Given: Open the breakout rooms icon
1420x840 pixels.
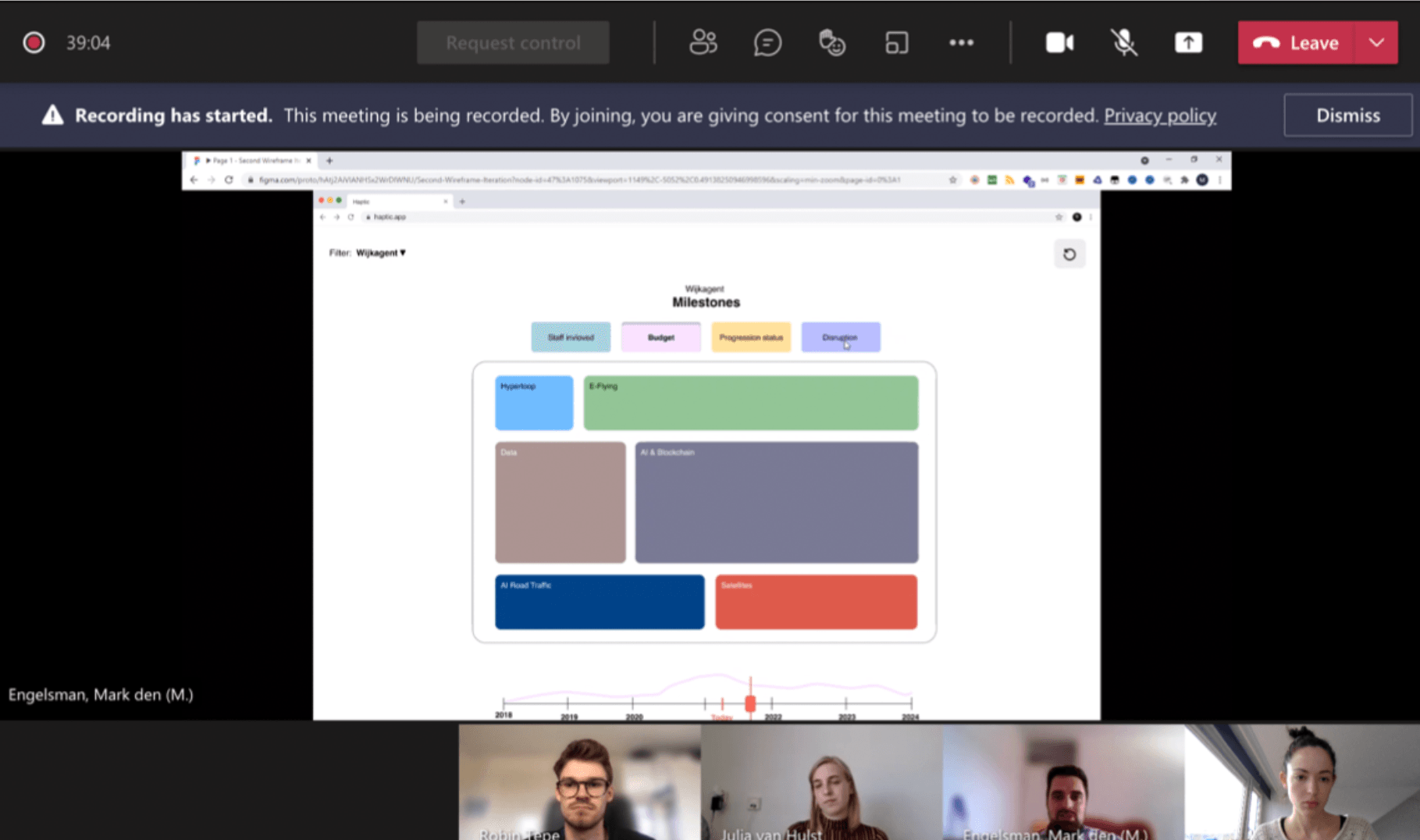Looking at the screenshot, I should tap(896, 43).
